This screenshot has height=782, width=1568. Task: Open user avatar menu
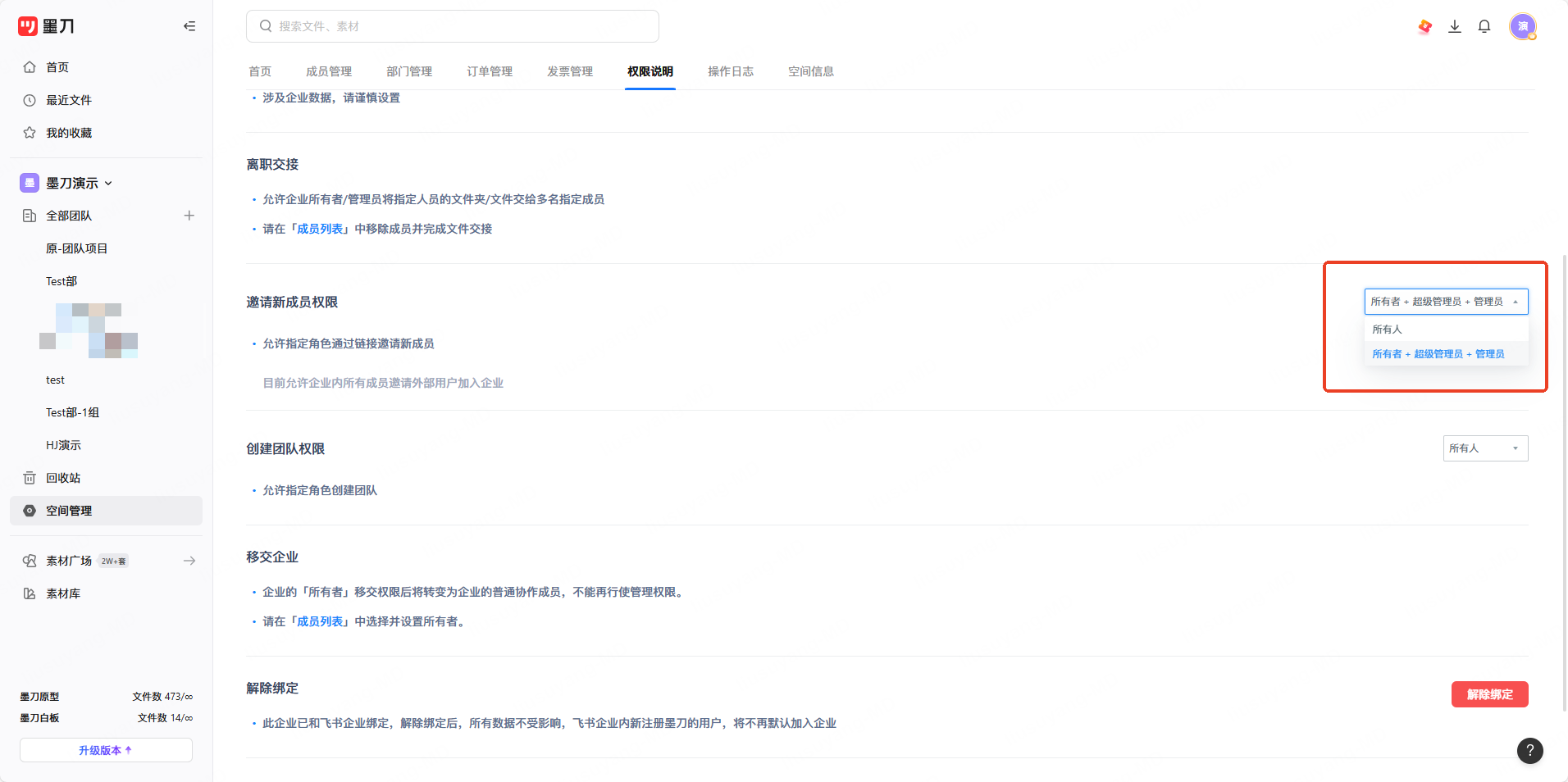tap(1523, 26)
